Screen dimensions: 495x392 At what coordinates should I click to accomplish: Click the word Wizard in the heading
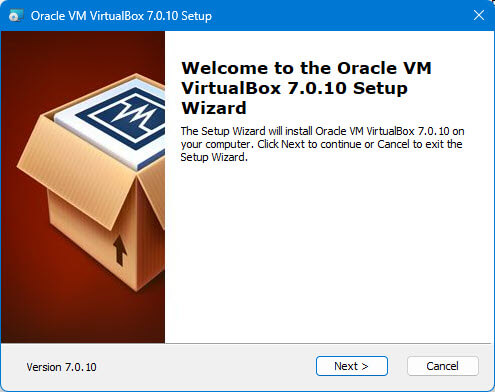click(x=214, y=108)
